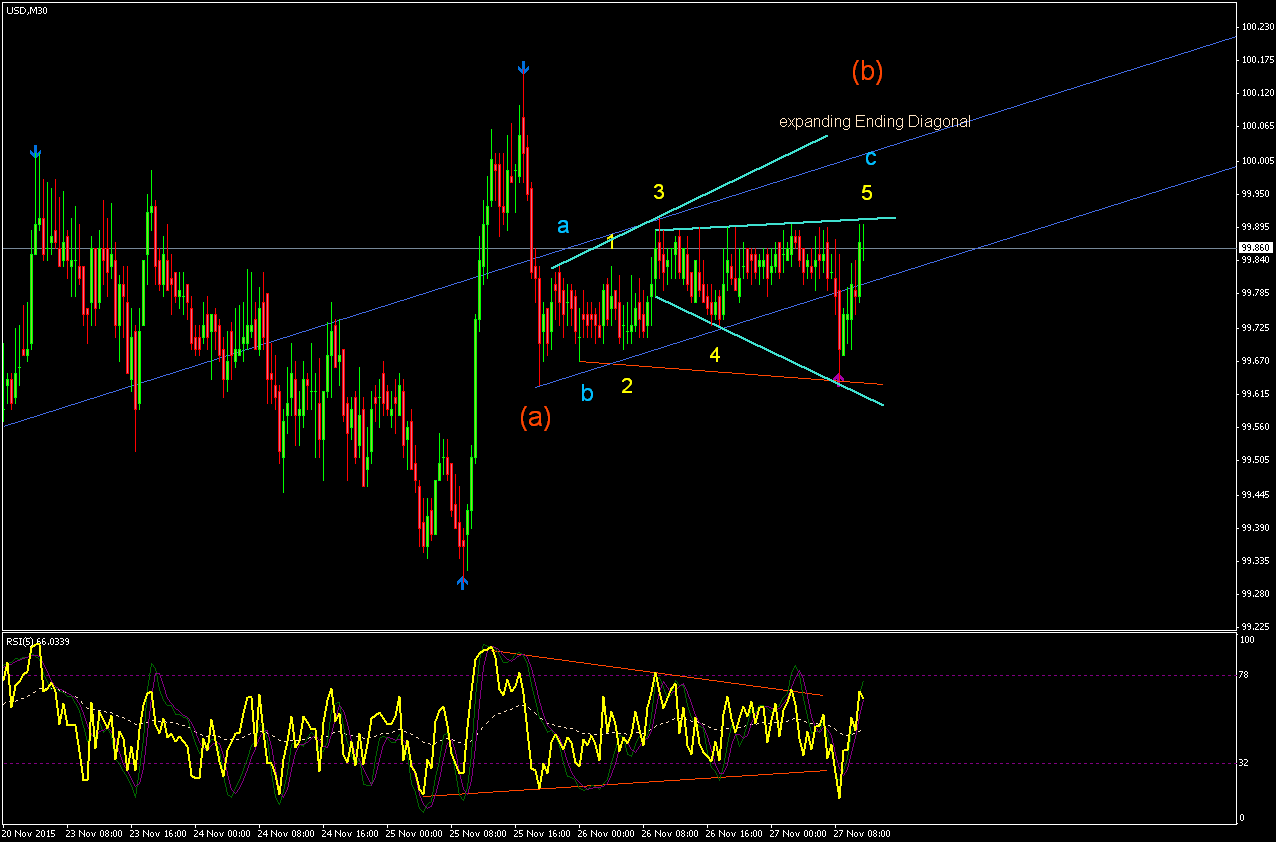1276x842 pixels.
Task: Select the blue down arrow above the 25 Nov peak
Action: pos(523,68)
